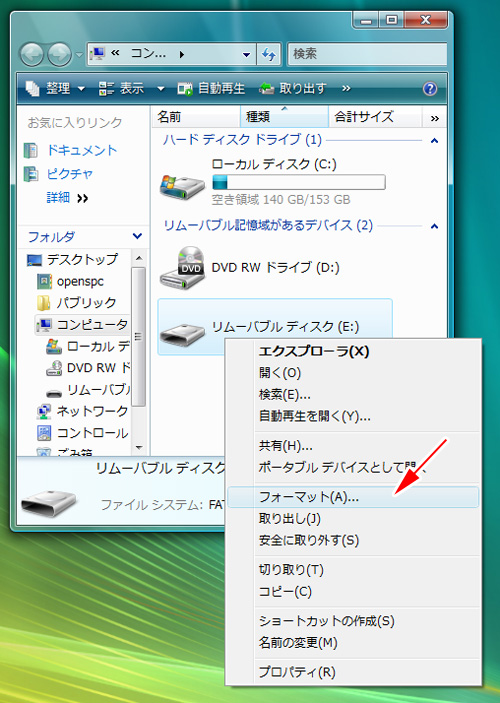This screenshot has height=703, width=500.
Task: Click the back navigation arrow button
Action: pos(31,55)
